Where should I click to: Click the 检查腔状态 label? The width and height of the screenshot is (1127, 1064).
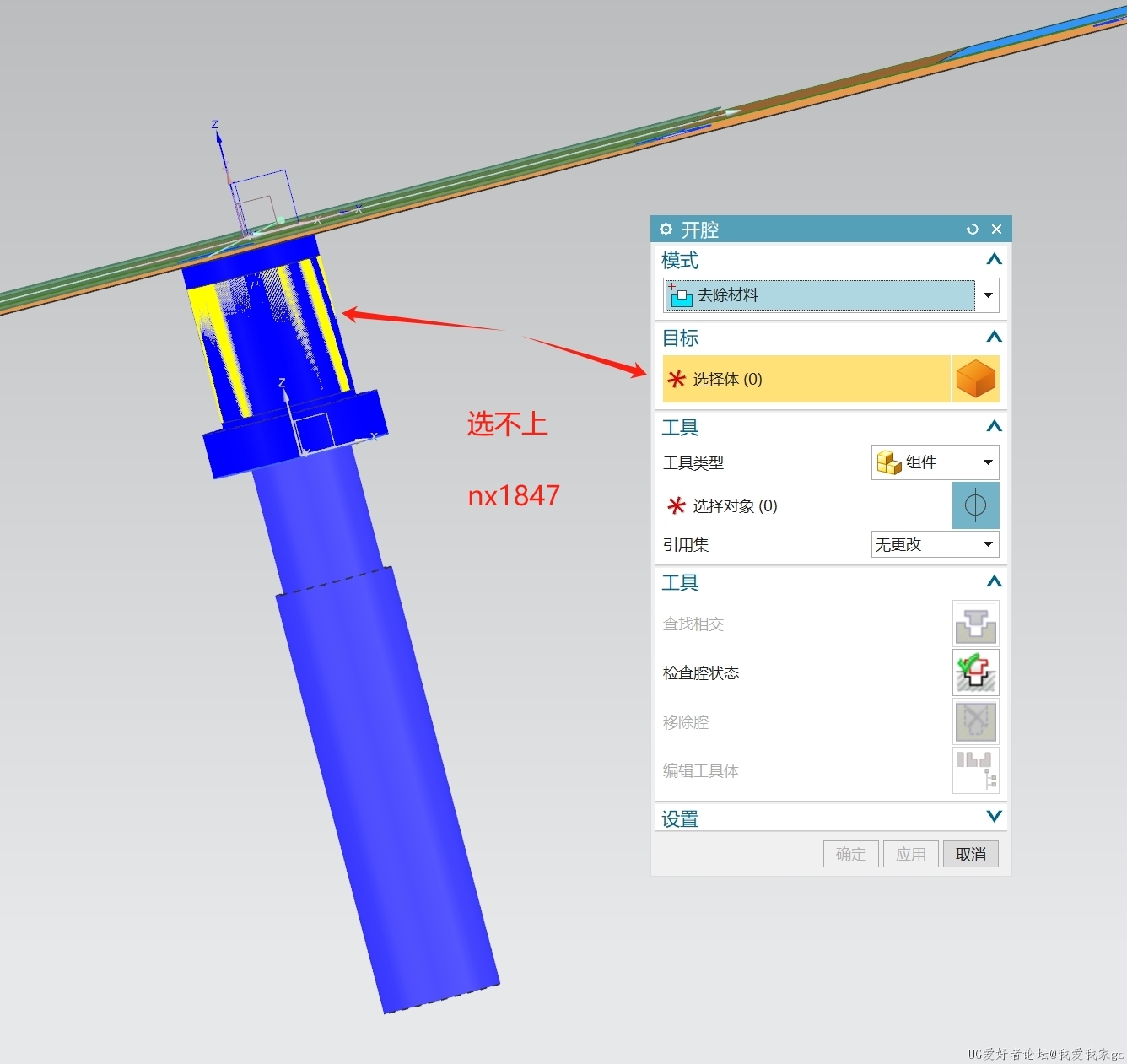[701, 673]
